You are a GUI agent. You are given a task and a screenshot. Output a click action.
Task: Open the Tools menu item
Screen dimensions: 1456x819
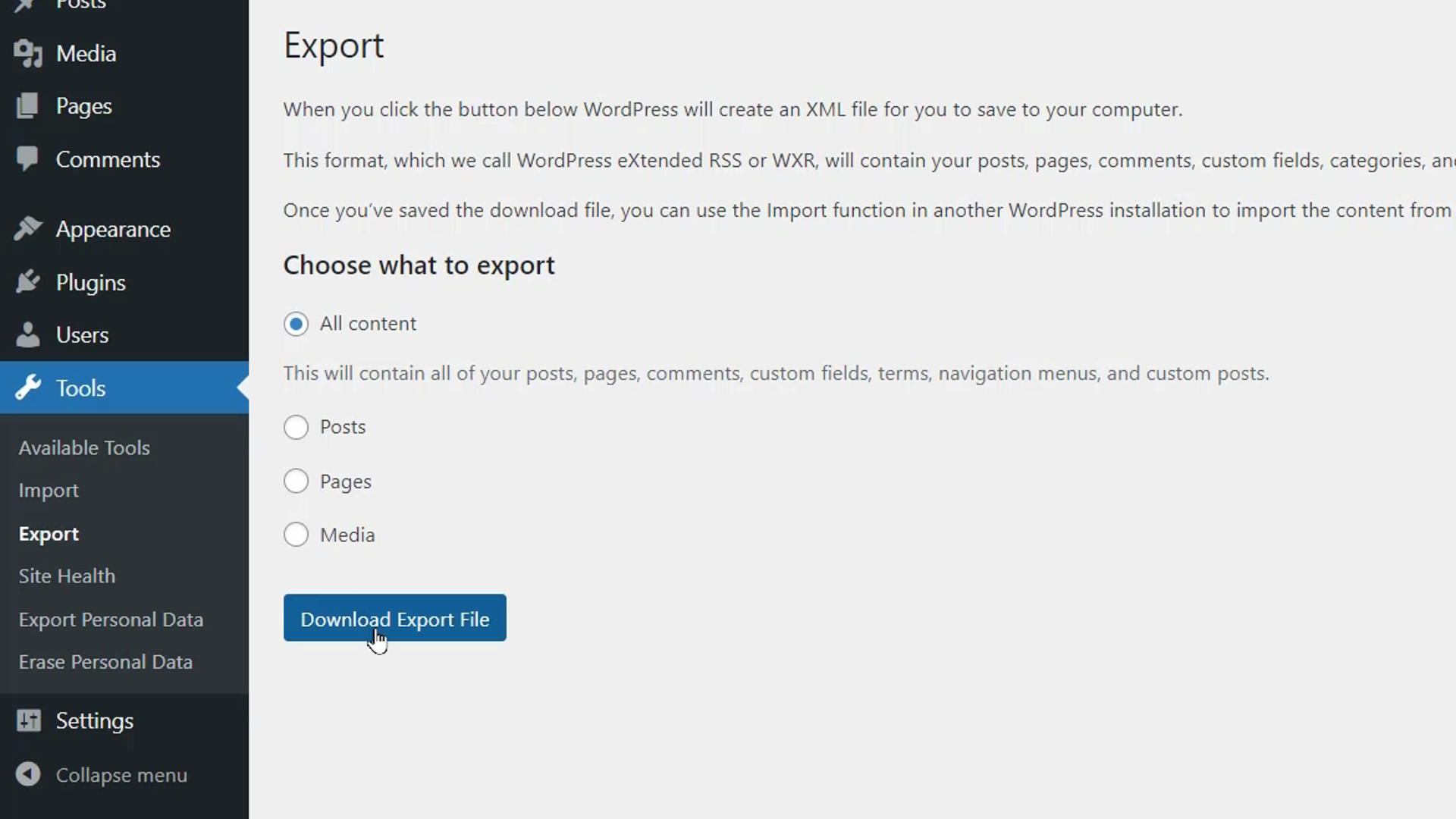coord(80,388)
